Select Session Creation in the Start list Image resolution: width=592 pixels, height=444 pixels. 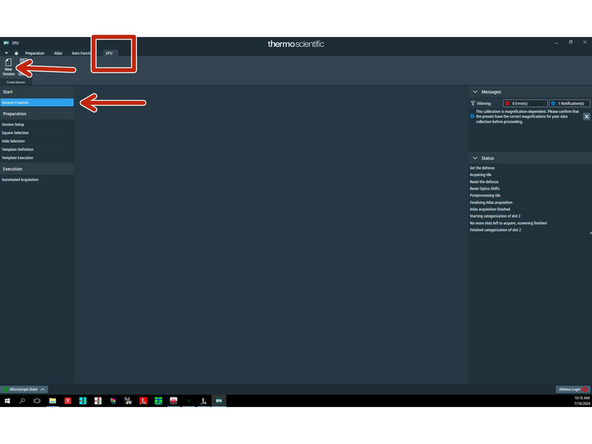(37, 102)
